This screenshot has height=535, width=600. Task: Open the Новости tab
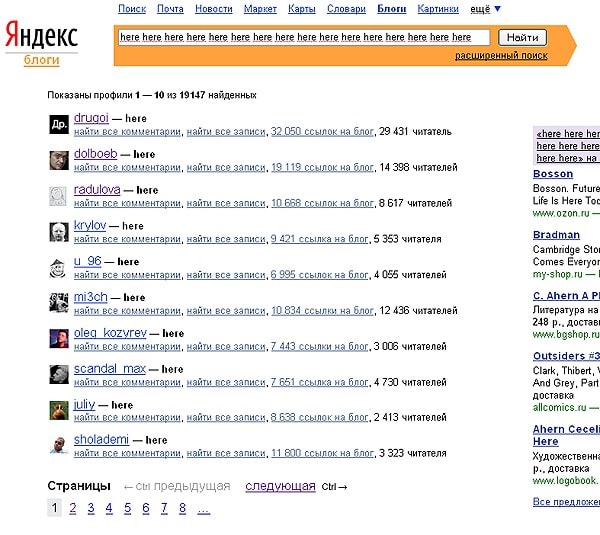pos(214,9)
